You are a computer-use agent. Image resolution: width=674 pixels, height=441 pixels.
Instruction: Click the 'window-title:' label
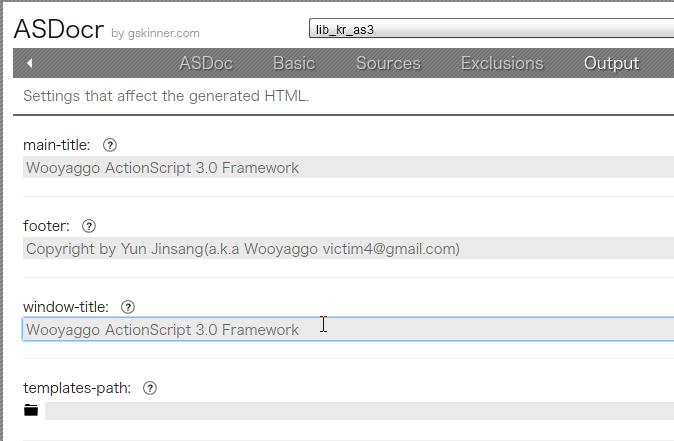click(x=66, y=307)
